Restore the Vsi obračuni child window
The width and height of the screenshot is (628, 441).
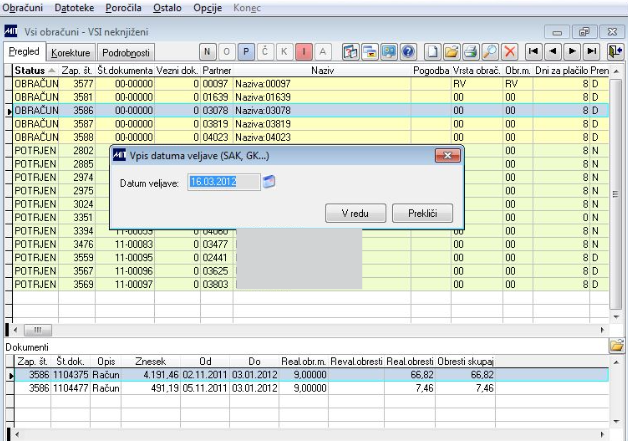pos(584,32)
